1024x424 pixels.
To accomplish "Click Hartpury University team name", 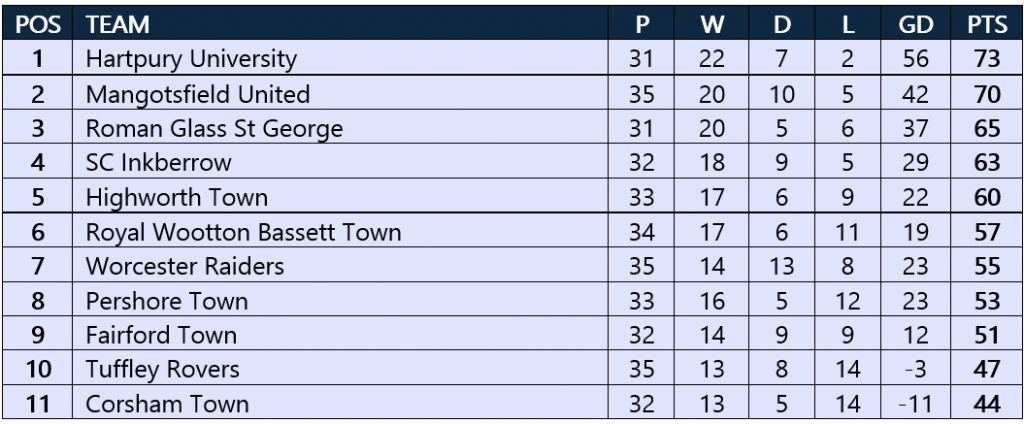I will pyautogui.click(x=191, y=60).
